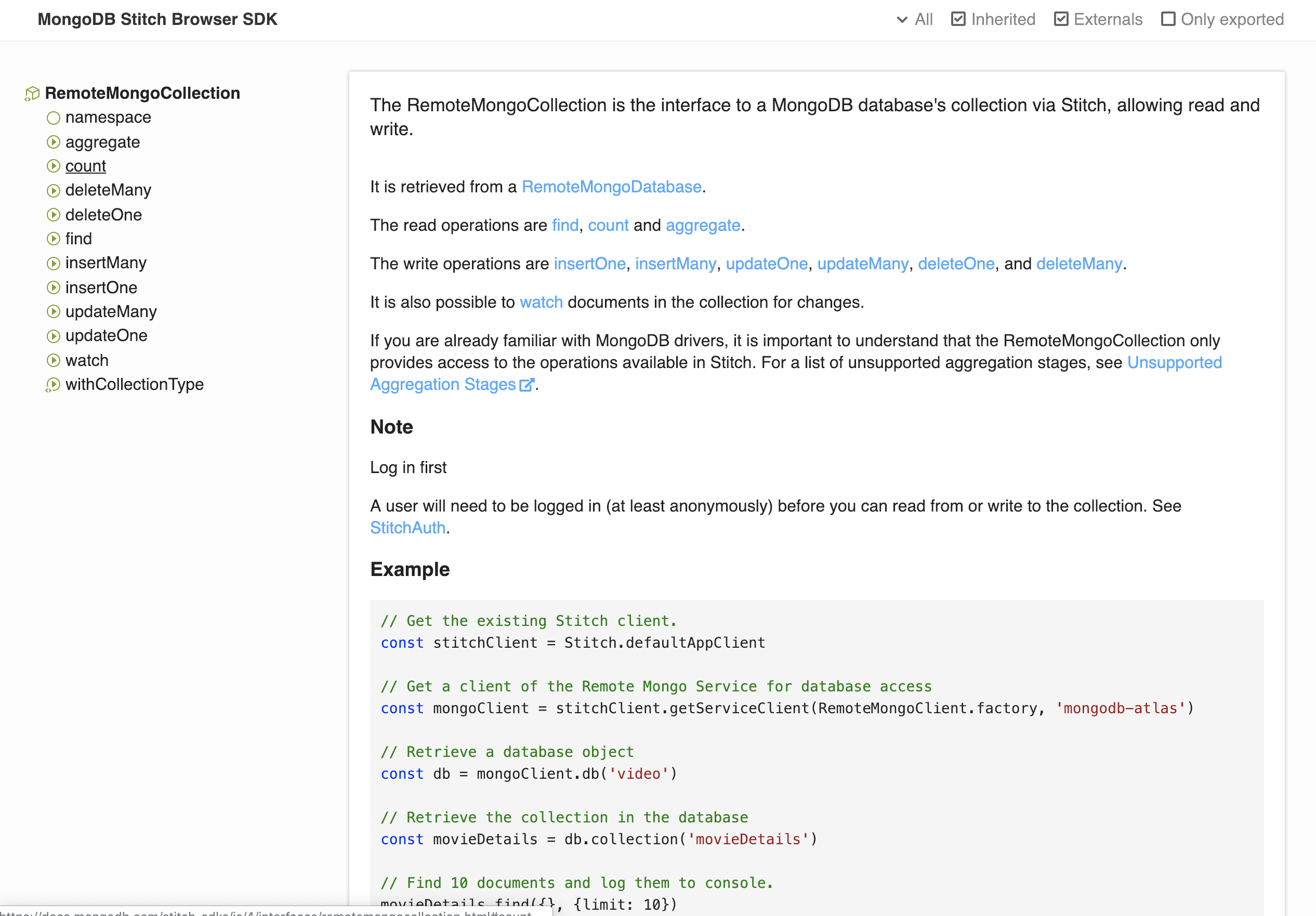
Task: Follow the StitchAuth link
Action: 407,528
